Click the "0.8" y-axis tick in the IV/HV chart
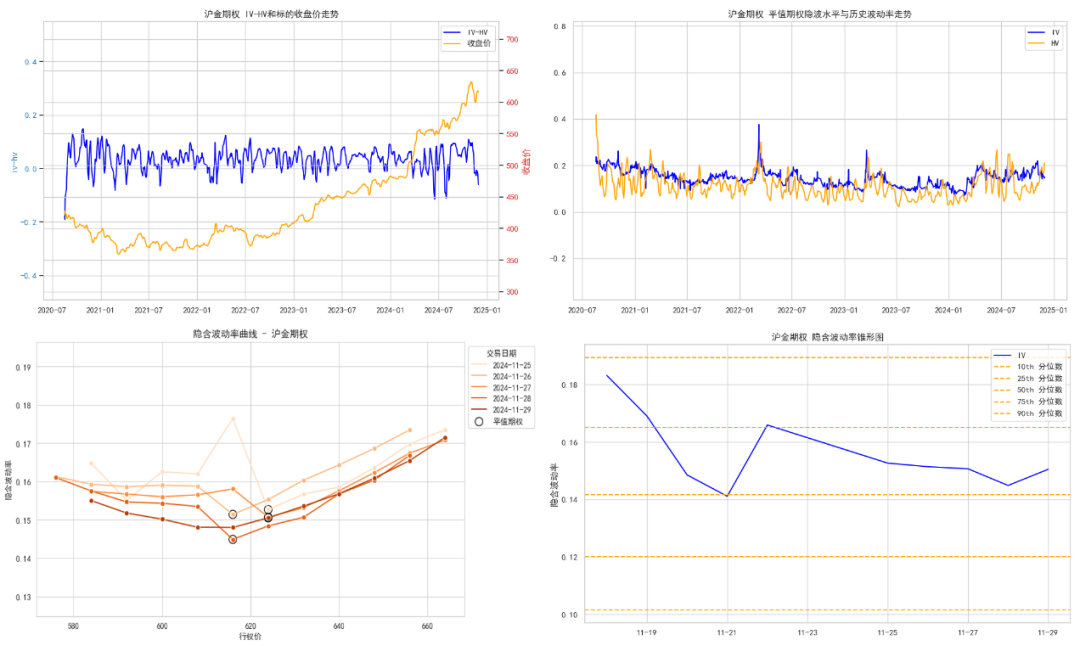 point(559,27)
